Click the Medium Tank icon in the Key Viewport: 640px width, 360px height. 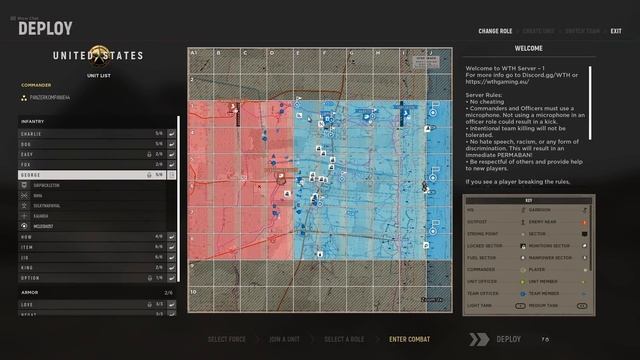tap(582, 306)
